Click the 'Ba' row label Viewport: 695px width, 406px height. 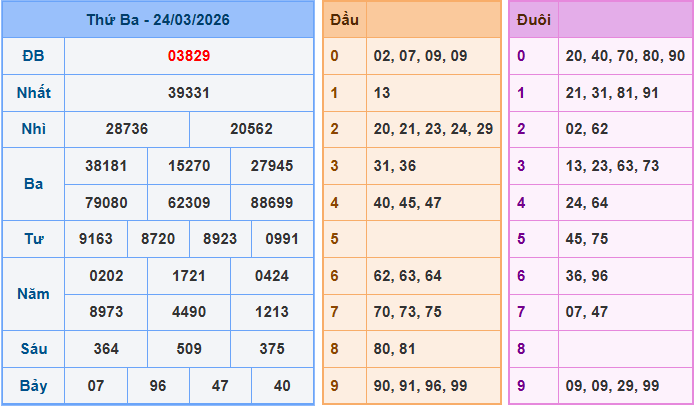[33, 184]
